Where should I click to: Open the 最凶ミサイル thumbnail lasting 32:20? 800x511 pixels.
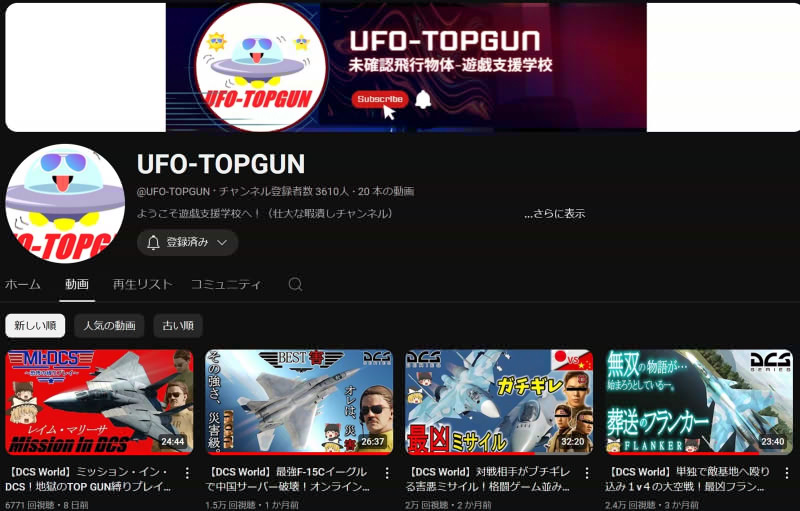tap(499, 402)
